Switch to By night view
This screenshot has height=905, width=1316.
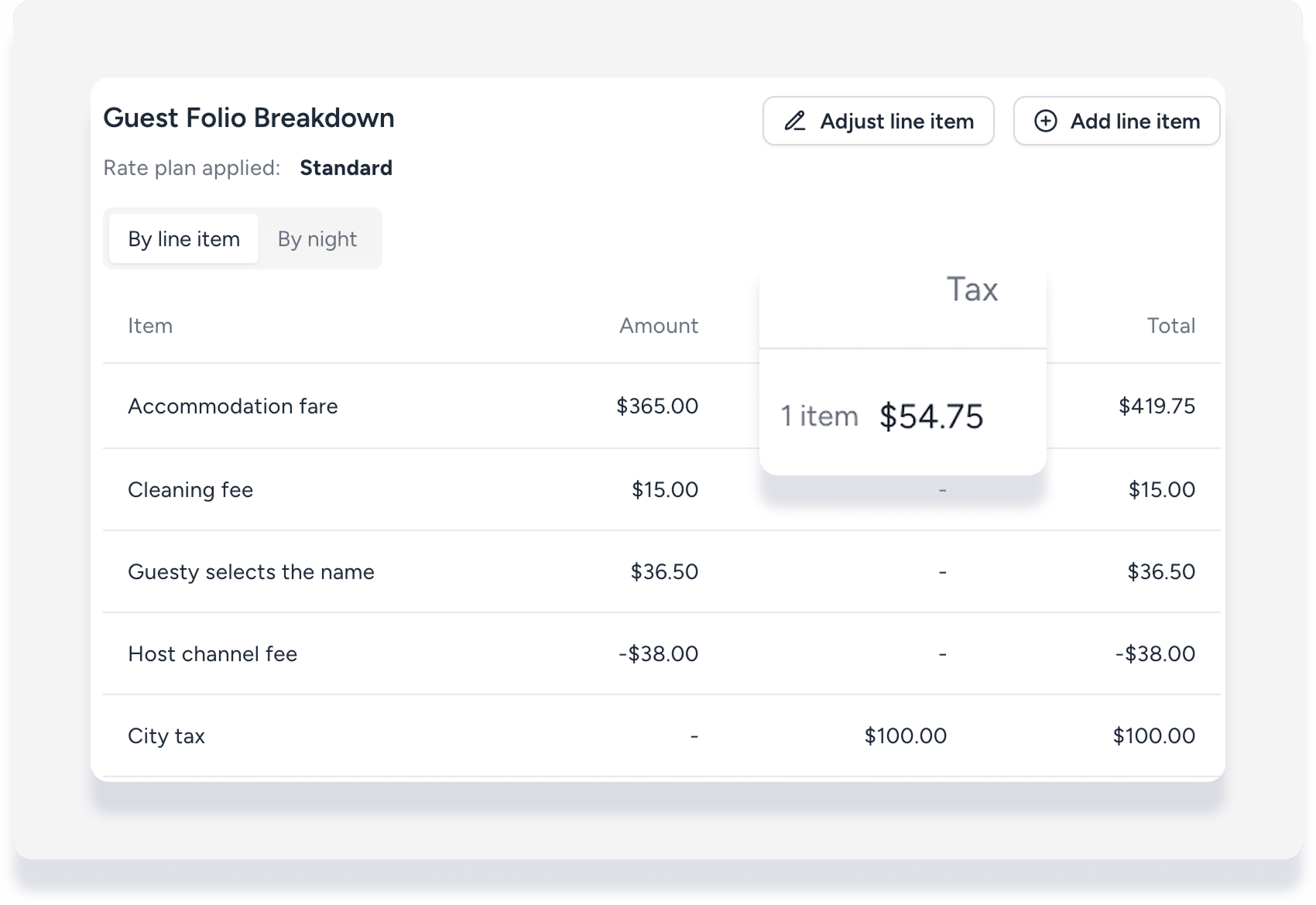[317, 239]
